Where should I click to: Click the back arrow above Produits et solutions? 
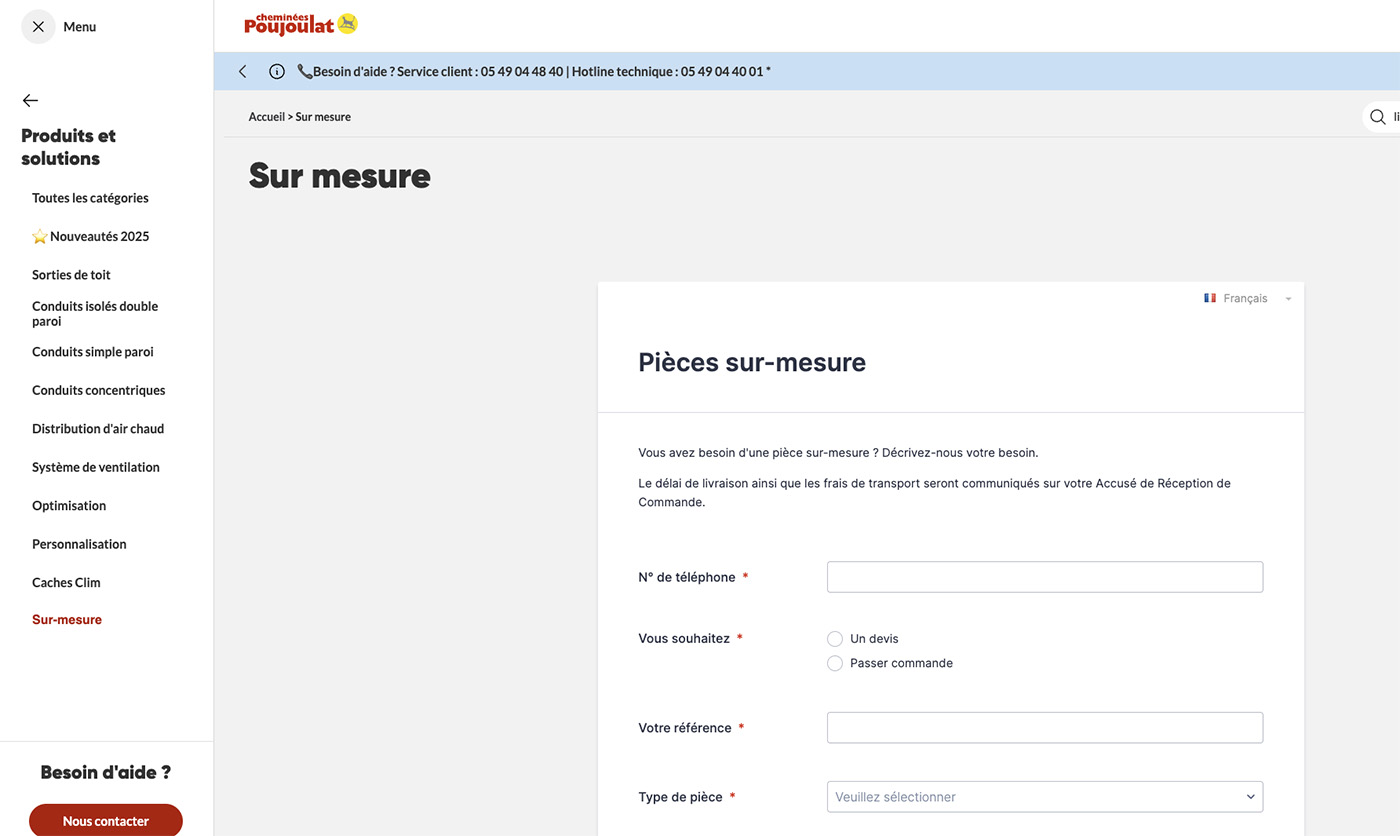[30, 100]
